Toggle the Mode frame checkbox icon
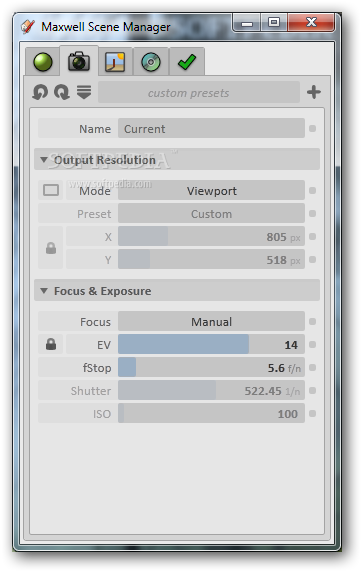This screenshot has width=362, height=572. click(x=51, y=190)
